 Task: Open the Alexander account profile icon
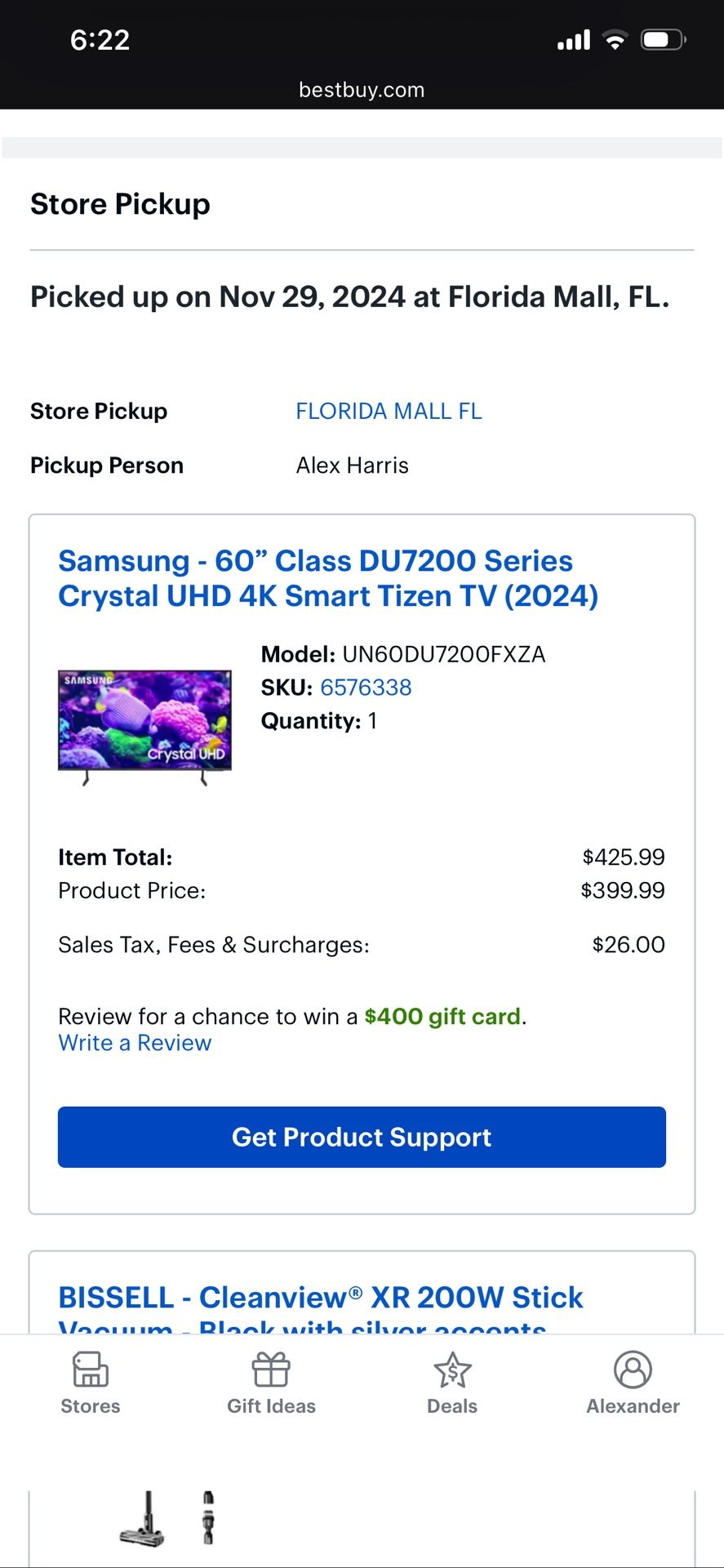tap(633, 1370)
